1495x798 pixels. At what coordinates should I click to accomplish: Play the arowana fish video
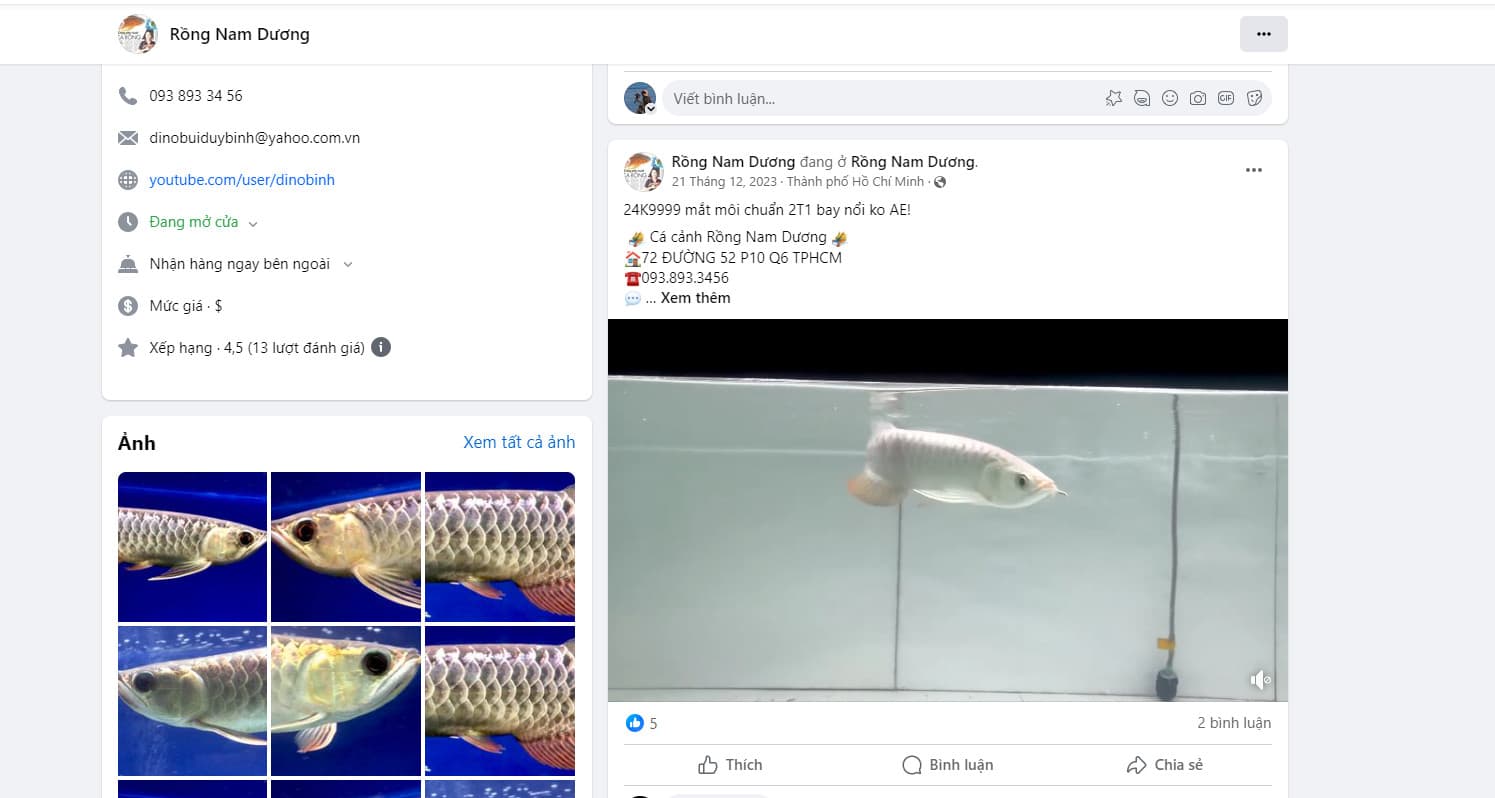(x=948, y=510)
